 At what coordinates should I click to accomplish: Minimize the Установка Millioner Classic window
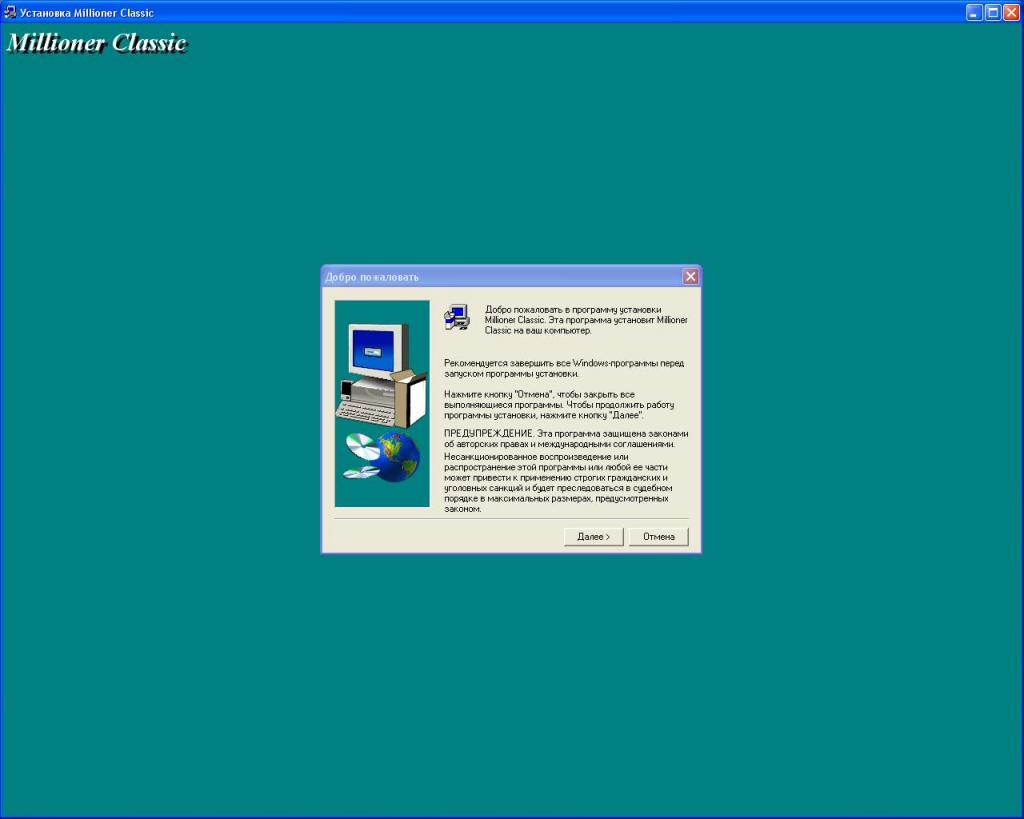[974, 13]
